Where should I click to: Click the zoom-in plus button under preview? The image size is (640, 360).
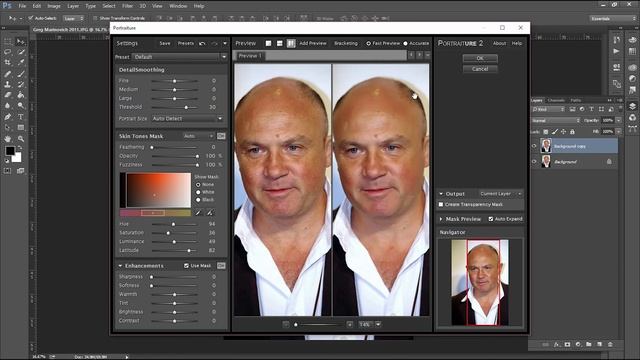coord(350,324)
